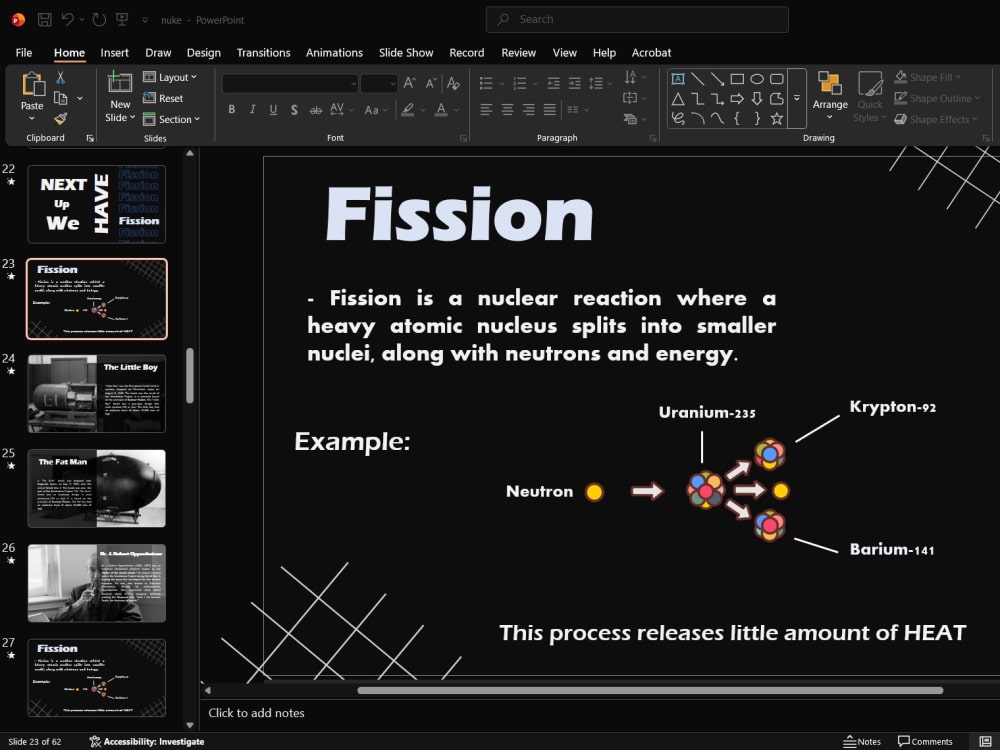Click the Align Text icon

(630, 98)
